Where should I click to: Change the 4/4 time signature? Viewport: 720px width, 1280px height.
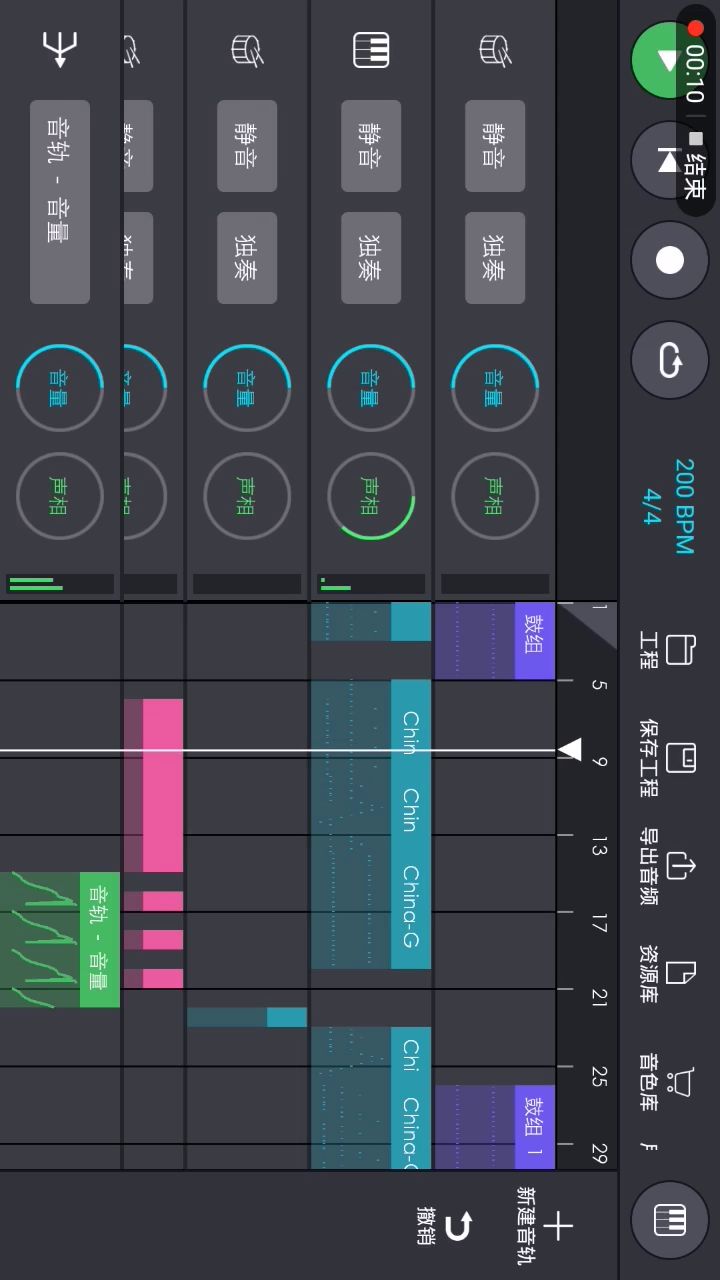[652, 507]
